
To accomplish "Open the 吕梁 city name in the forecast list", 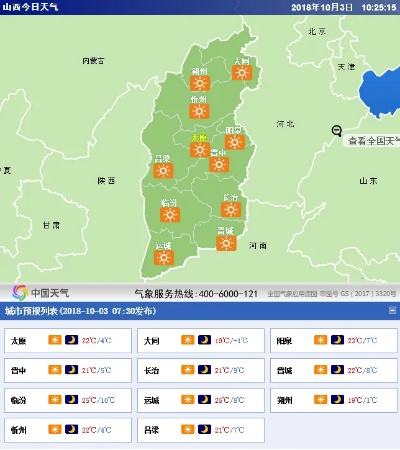I will pyautogui.click(x=151, y=430).
